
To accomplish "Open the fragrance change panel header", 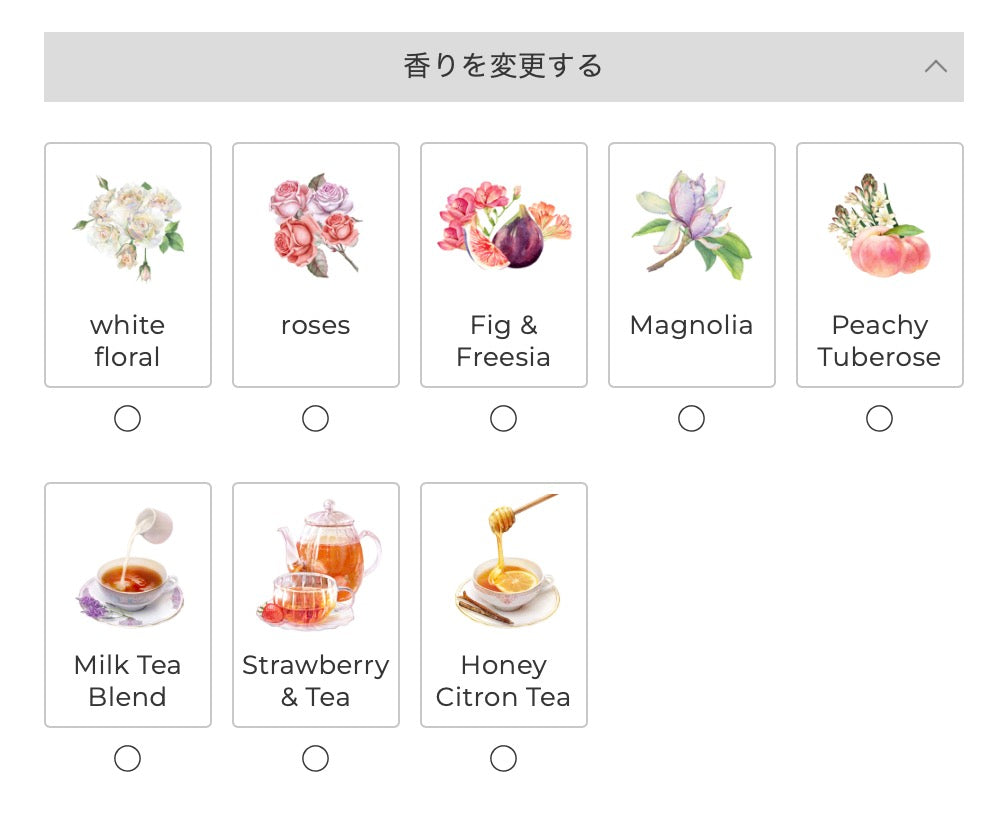I will [502, 66].
